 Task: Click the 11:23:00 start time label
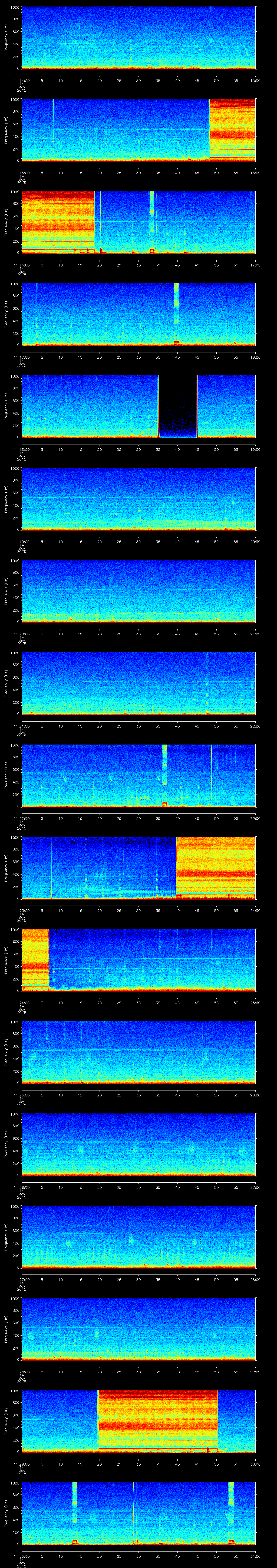click(21, 910)
